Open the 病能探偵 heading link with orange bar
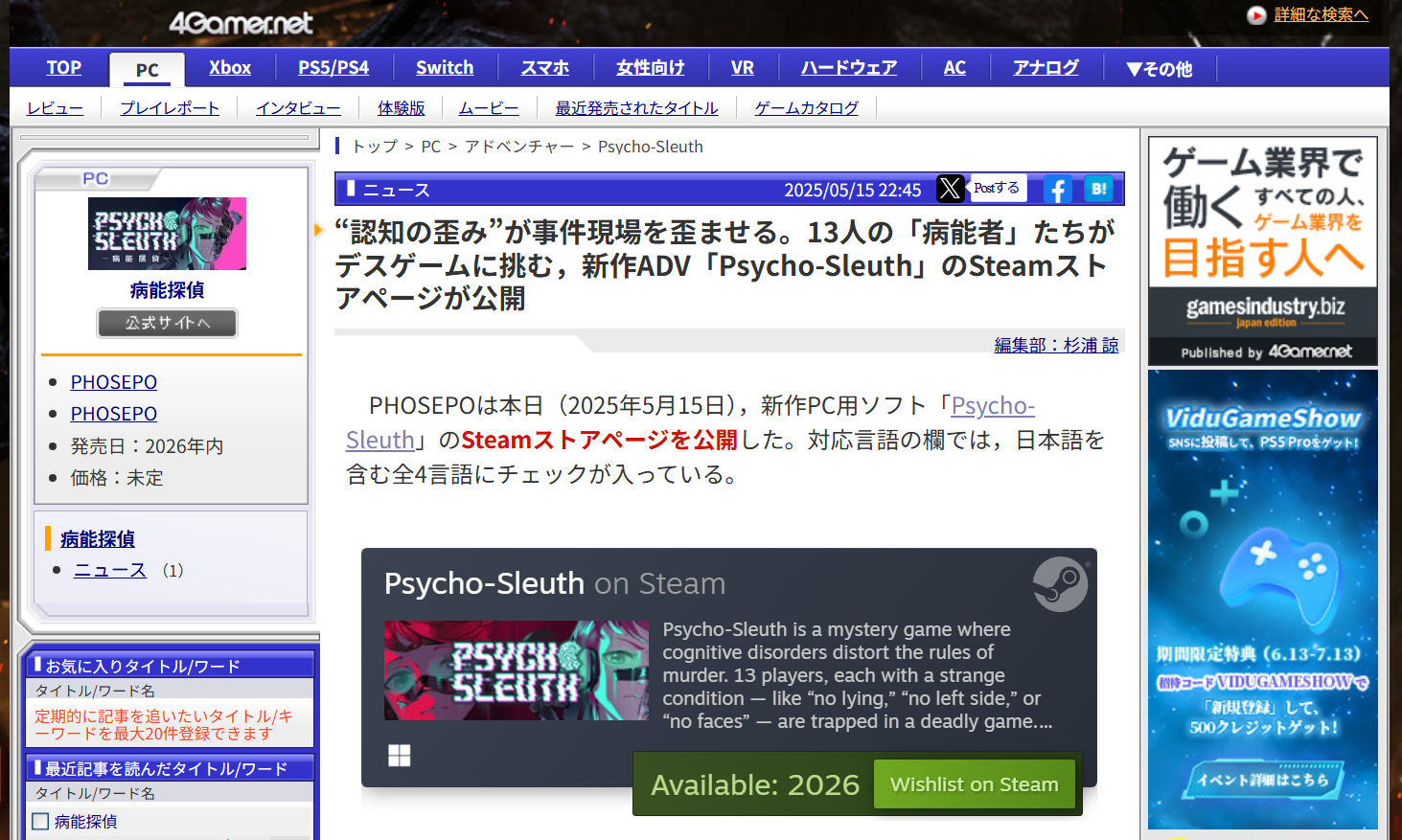1402x840 pixels. coord(98,539)
